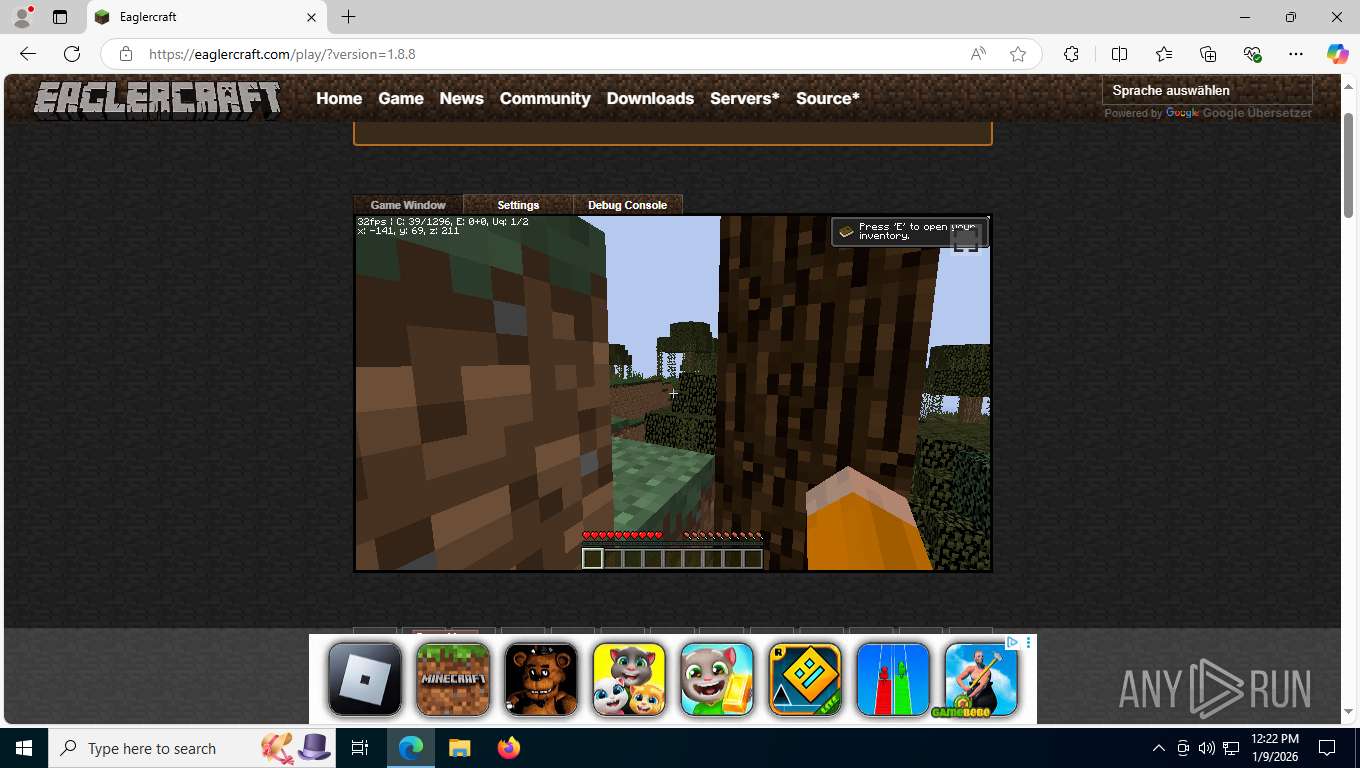Click the taskbar search box
The height and width of the screenshot is (768, 1360).
pos(190,748)
